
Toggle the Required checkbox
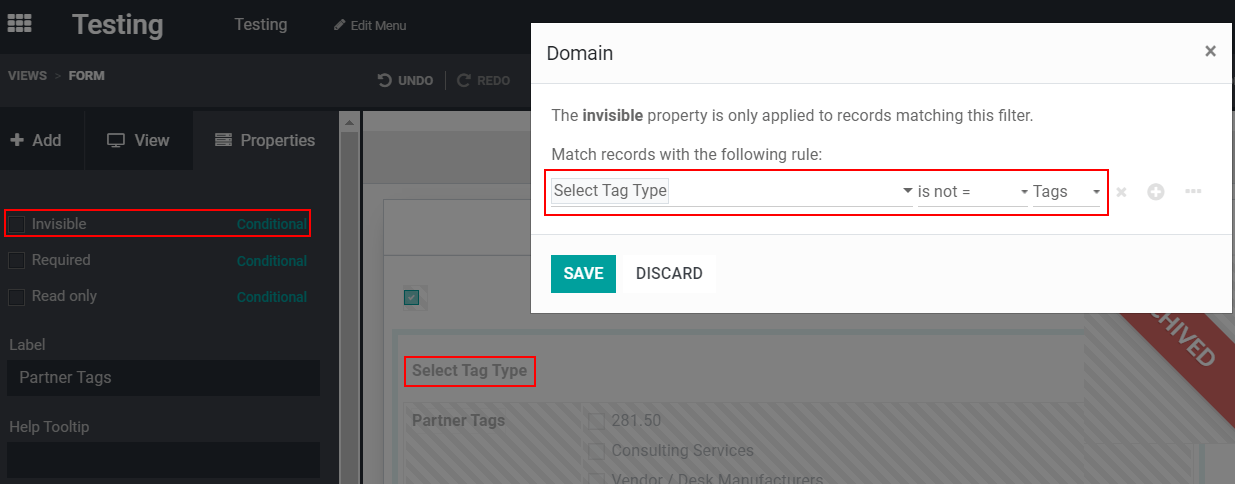tap(16, 261)
